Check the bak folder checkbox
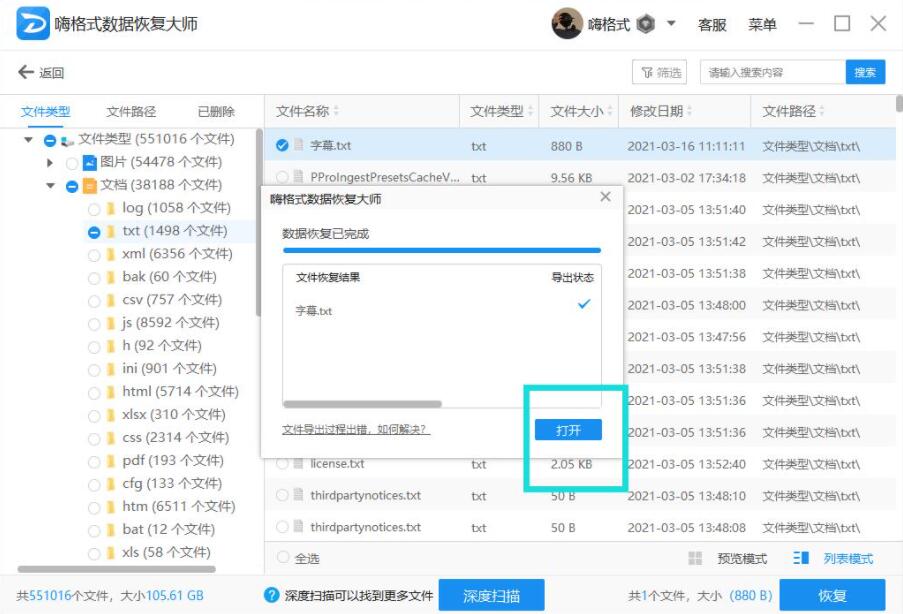 click(x=94, y=278)
